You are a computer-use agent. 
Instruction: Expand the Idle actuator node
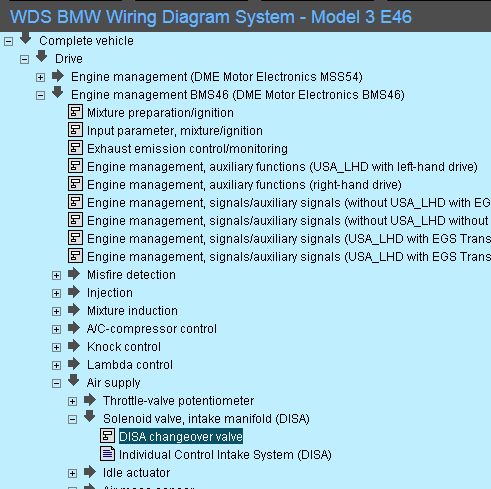(x=73, y=474)
